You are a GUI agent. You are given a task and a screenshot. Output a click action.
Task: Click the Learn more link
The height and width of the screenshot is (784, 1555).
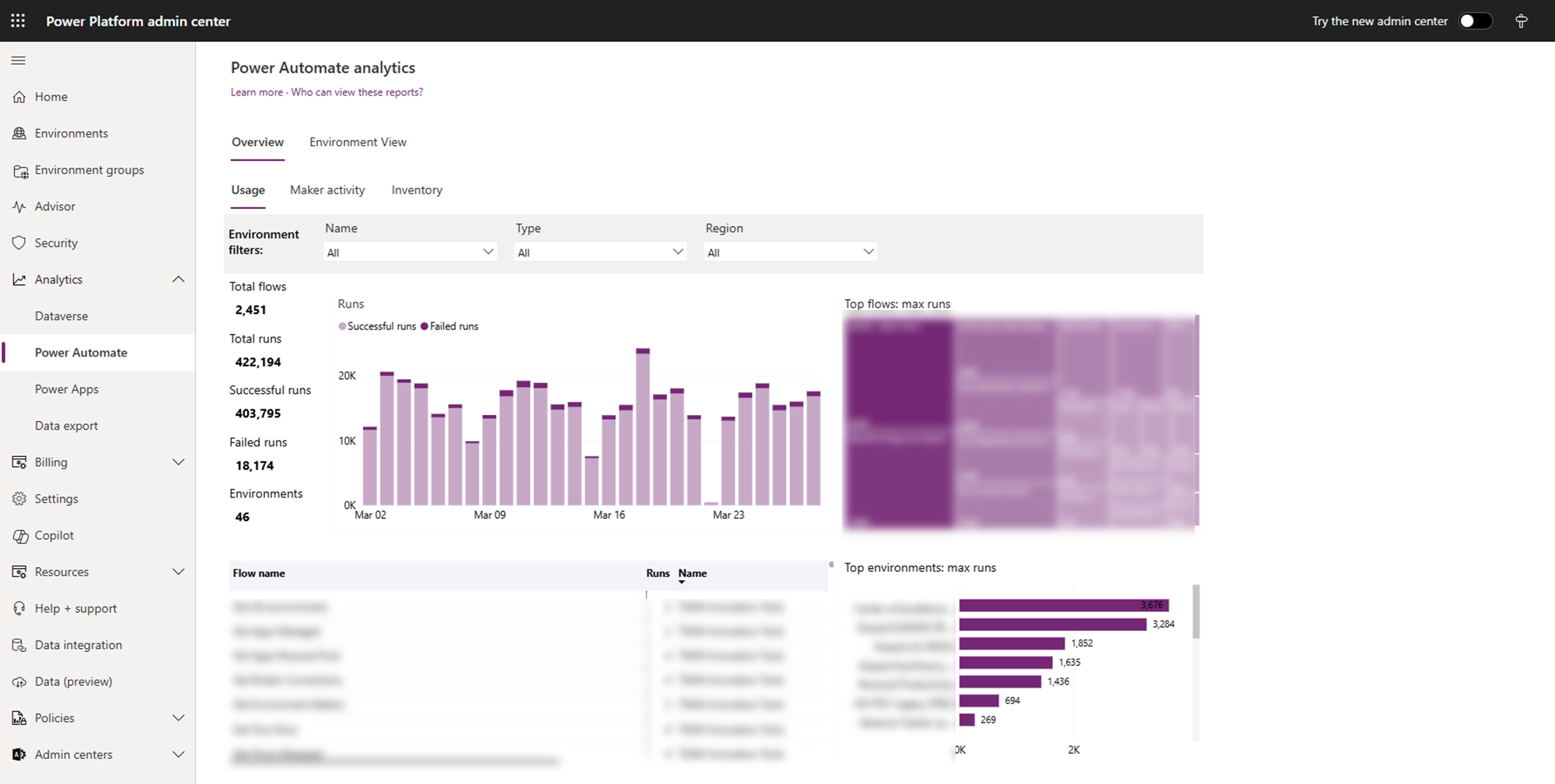point(257,92)
